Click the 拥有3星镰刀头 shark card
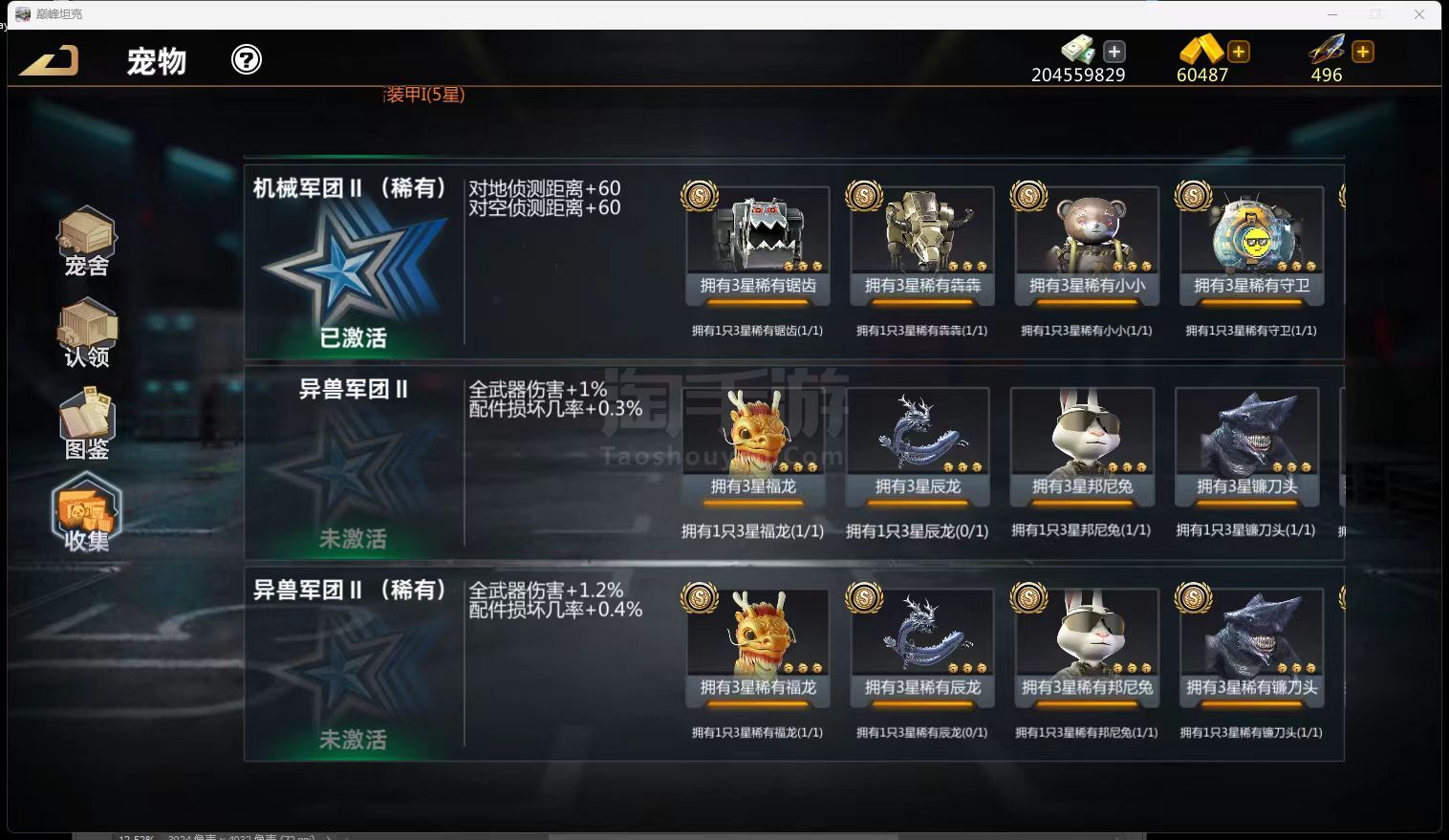The height and width of the screenshot is (840, 1449). (x=1246, y=446)
